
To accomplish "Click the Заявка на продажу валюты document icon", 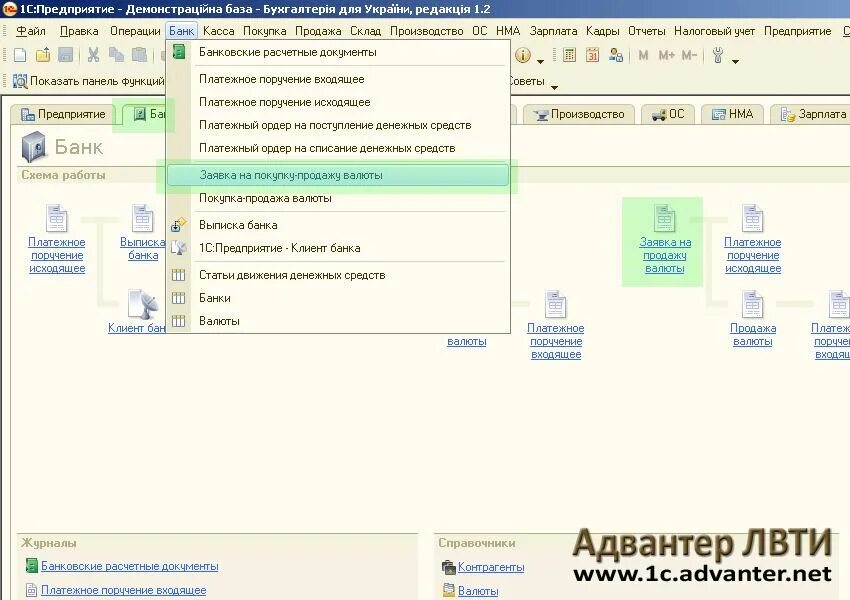I will (665, 218).
